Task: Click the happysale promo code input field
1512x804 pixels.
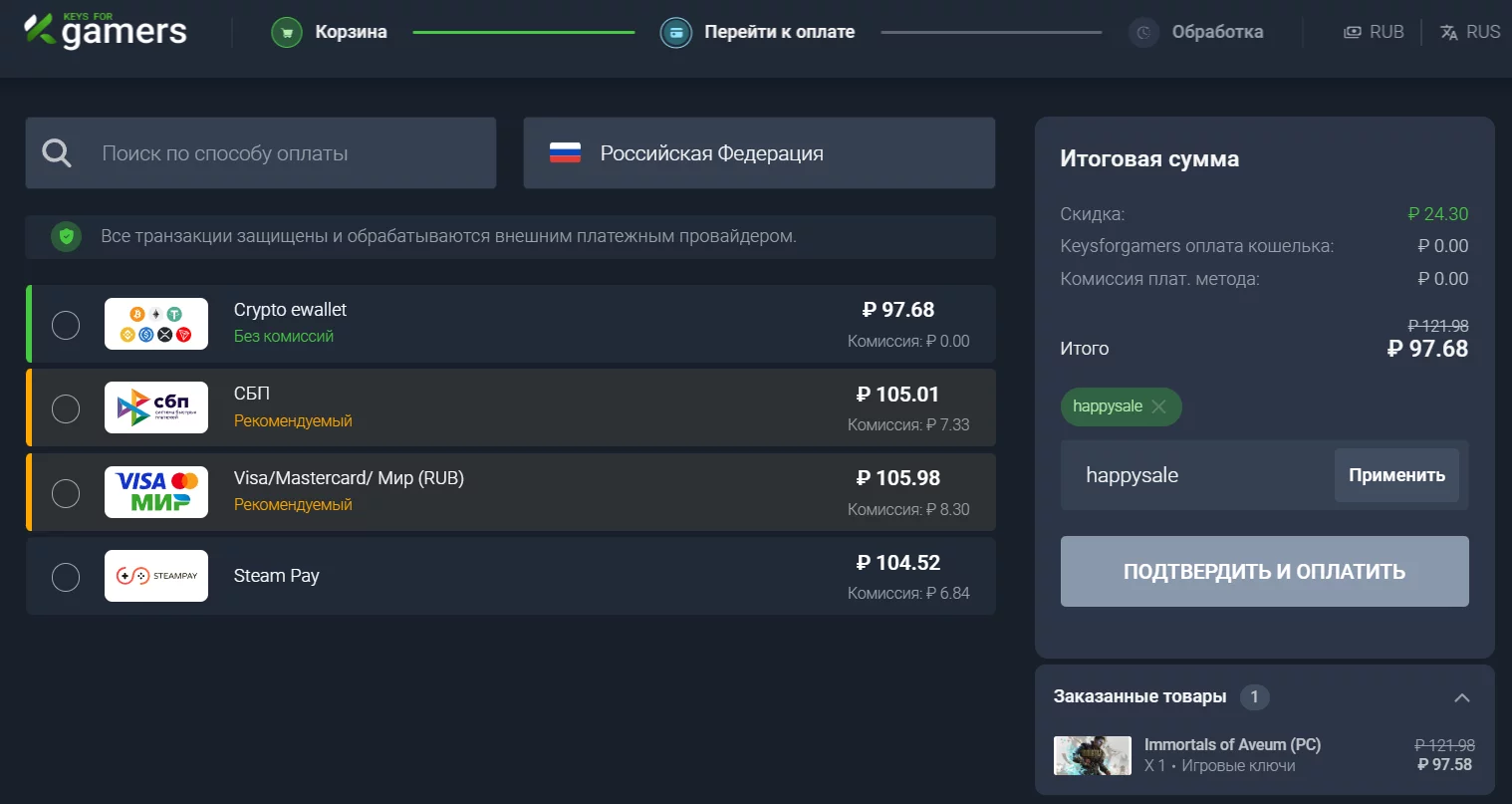Action: (1198, 475)
